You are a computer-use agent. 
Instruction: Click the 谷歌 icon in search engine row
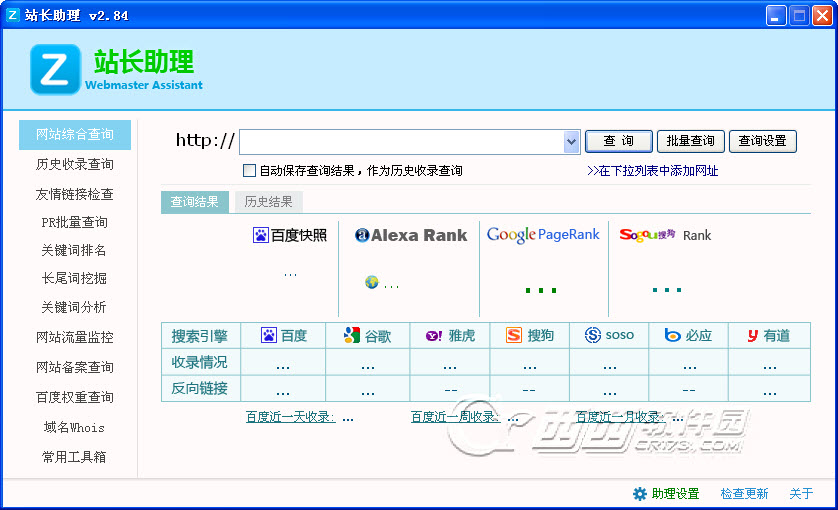352,335
